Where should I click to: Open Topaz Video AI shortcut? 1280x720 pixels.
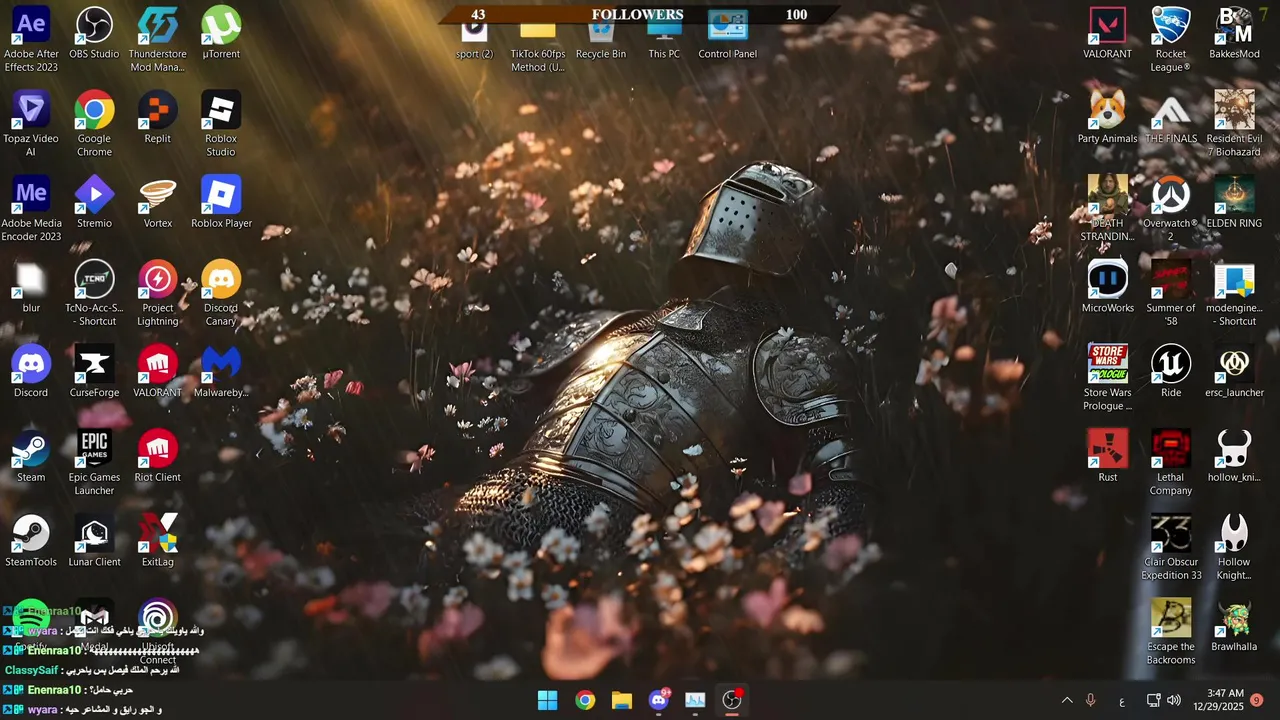coord(31,125)
